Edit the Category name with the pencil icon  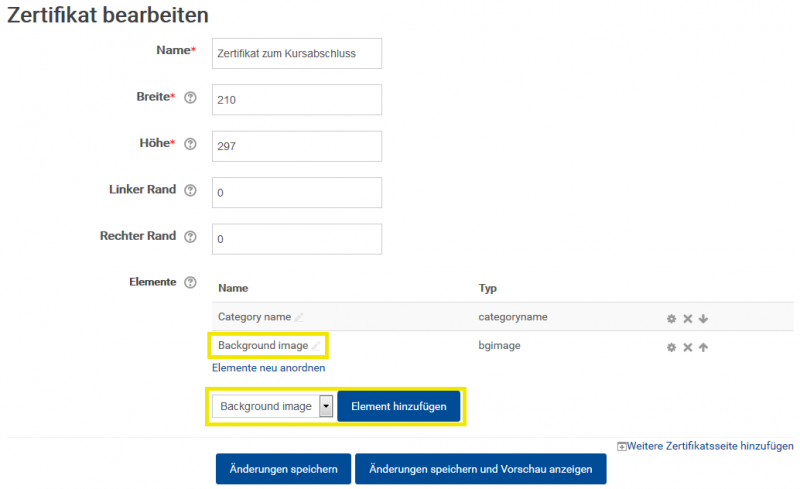pyautogui.click(x=299, y=317)
